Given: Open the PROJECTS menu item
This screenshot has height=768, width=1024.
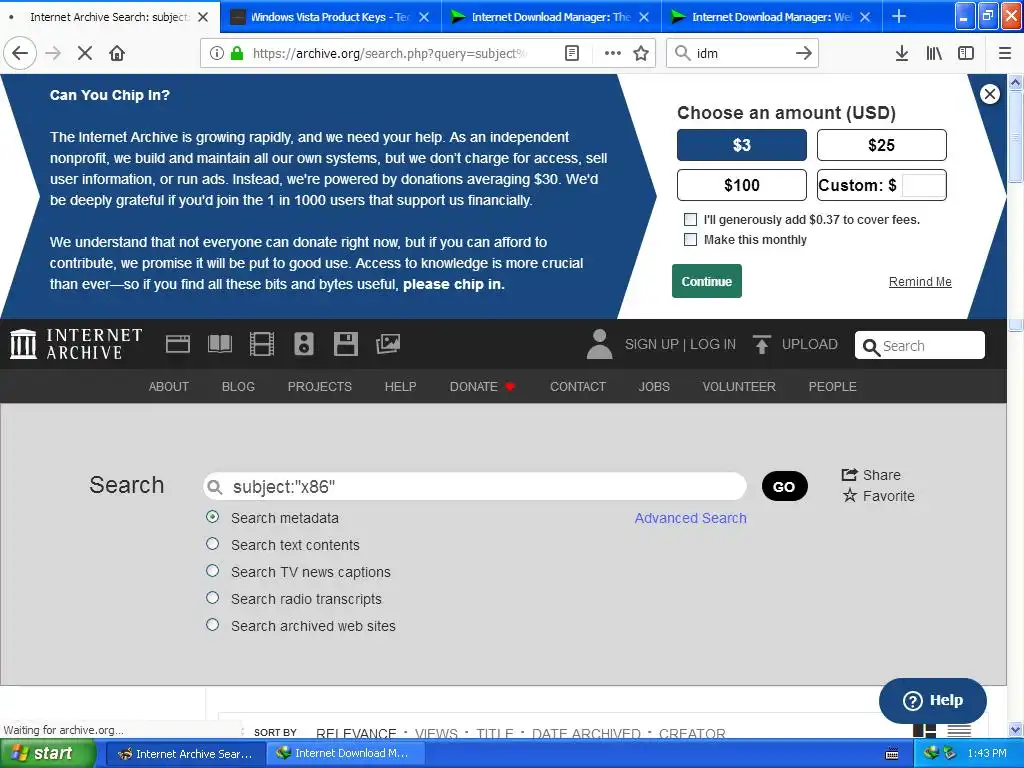Looking at the screenshot, I should pyautogui.click(x=319, y=387).
